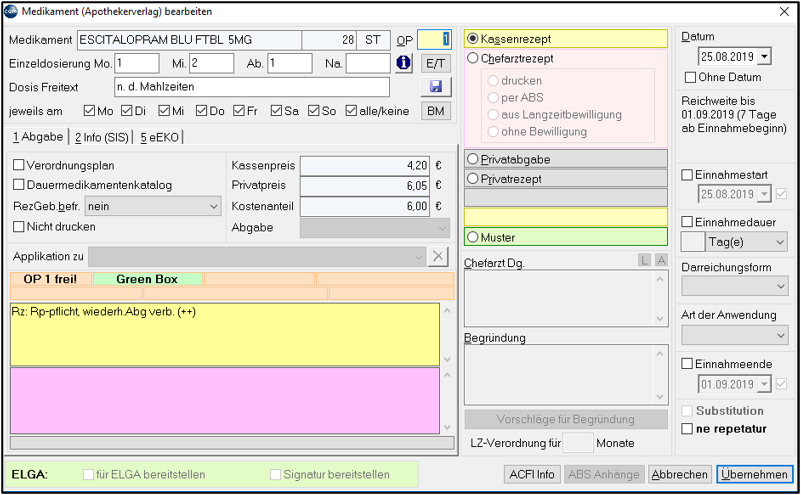Choose ohne Bewilligung sub-option

tap(493, 132)
